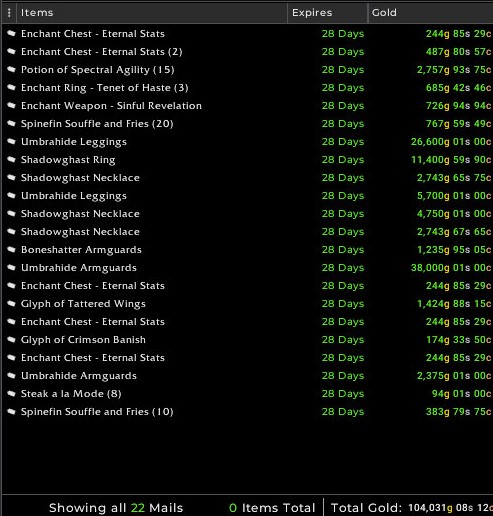Click mail icon beside 38,000g Umbrahide Armguards
493x516 pixels.
tap(11, 267)
